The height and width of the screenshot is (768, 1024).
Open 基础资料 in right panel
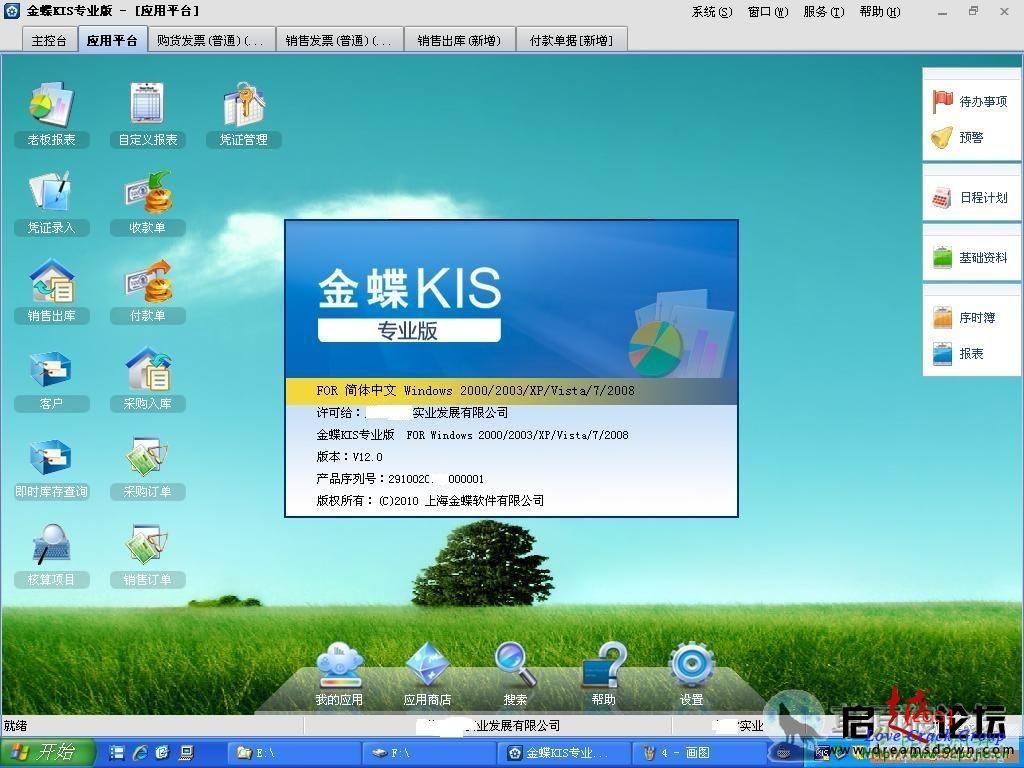[x=971, y=258]
